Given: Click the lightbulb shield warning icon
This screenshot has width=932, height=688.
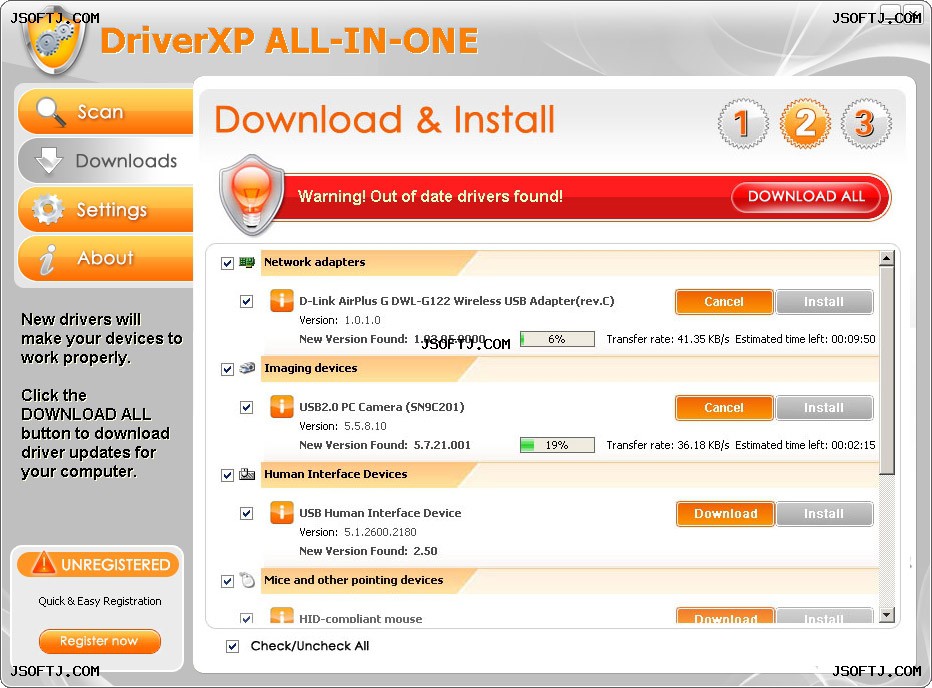Looking at the screenshot, I should (x=251, y=196).
